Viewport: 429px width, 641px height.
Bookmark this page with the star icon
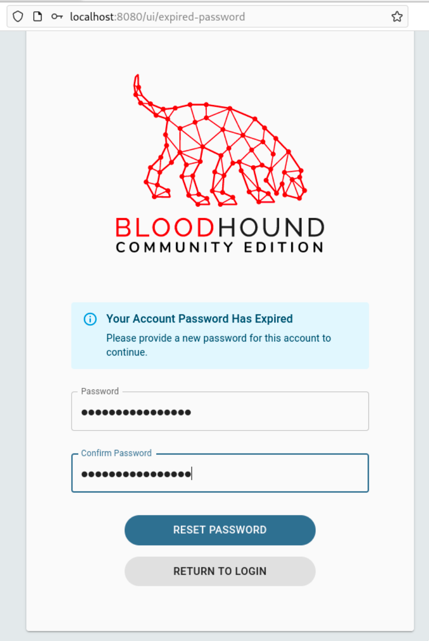397,17
